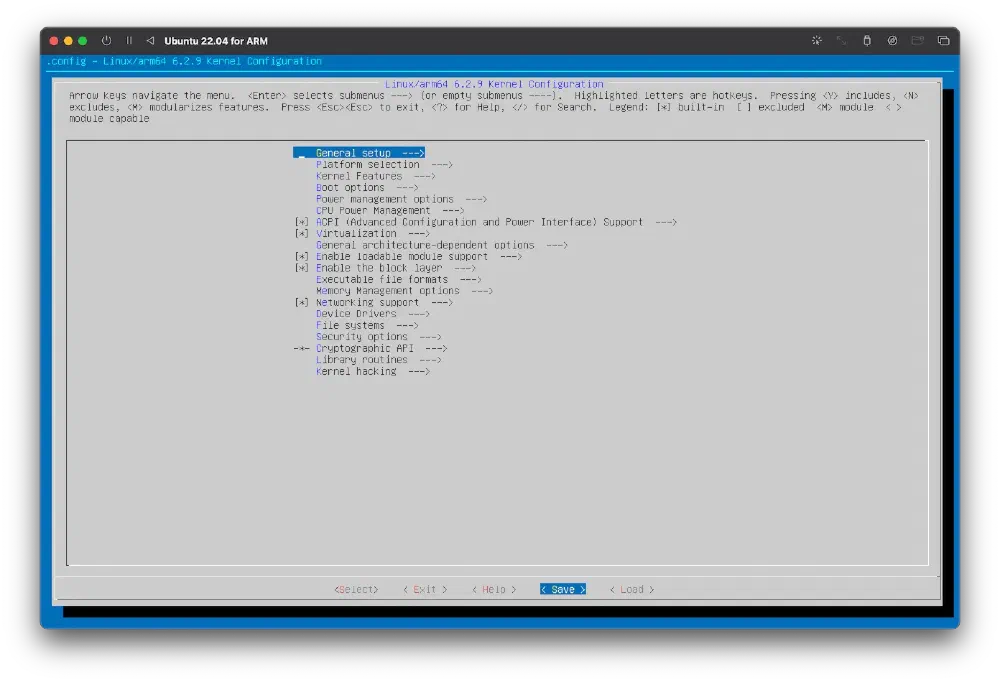Image resolution: width=1000 pixels, height=682 pixels.
Task: Open the USB devices icon
Action: point(867,41)
